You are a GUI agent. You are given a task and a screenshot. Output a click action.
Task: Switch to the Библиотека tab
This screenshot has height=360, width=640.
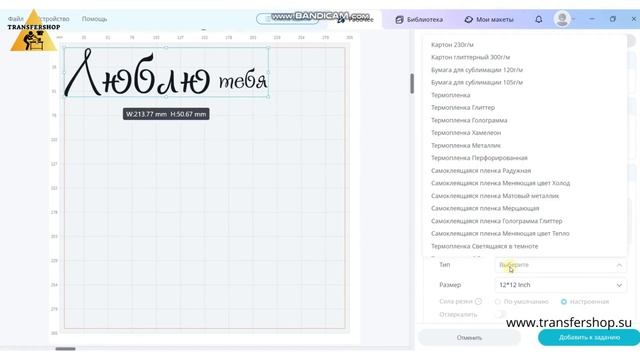tap(419, 20)
